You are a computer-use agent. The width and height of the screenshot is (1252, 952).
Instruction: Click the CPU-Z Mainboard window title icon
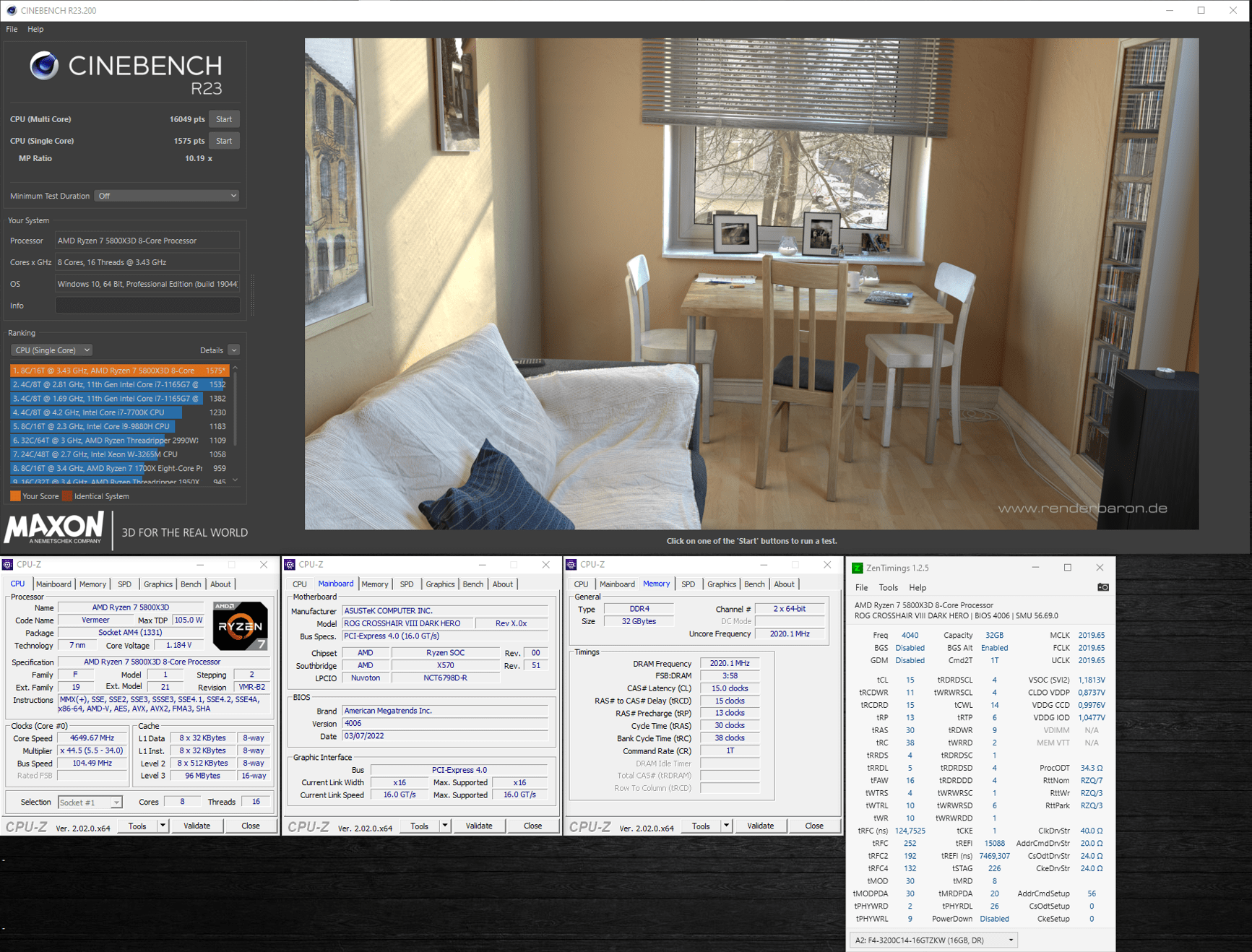click(290, 565)
